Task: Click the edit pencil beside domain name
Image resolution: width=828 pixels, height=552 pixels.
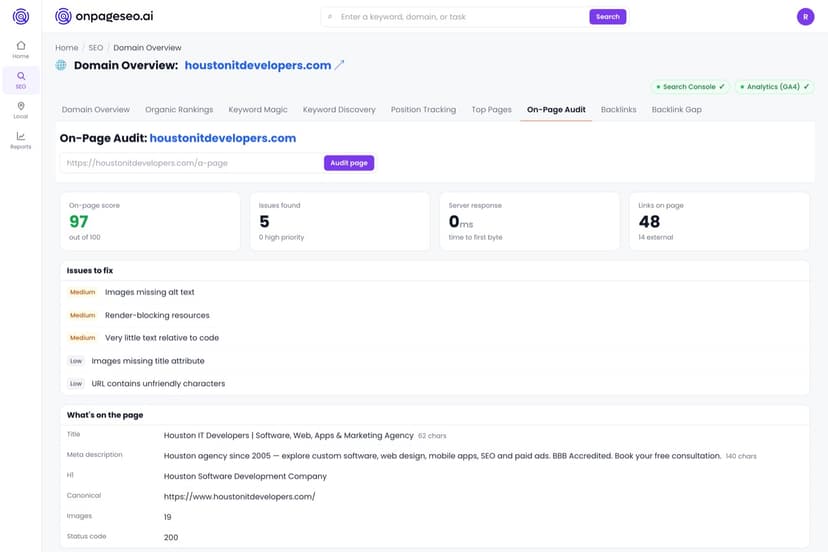Action: tap(340, 65)
